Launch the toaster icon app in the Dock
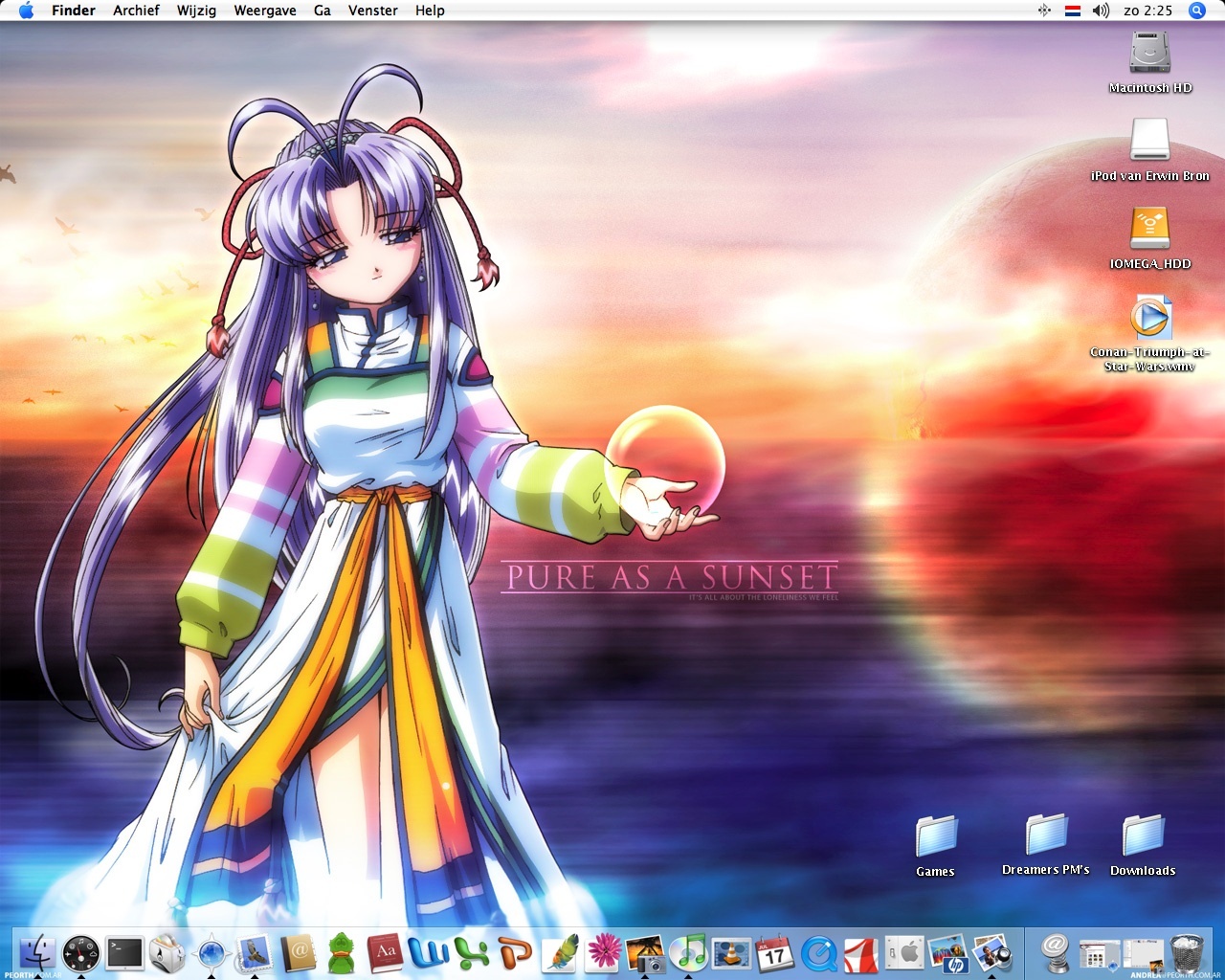Viewport: 1225px width, 980px height. (168, 953)
